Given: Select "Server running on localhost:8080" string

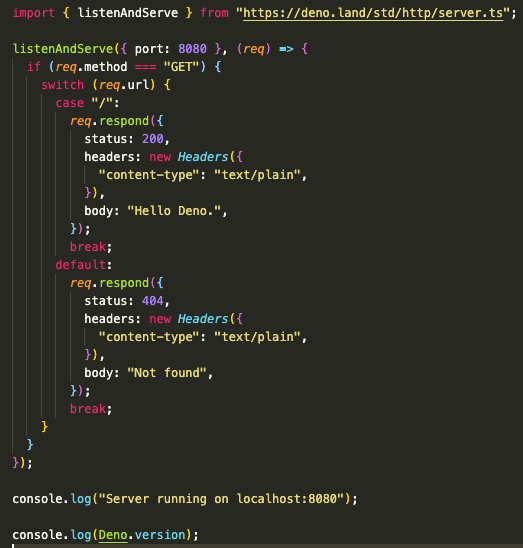Looking at the screenshot, I should (221, 499).
